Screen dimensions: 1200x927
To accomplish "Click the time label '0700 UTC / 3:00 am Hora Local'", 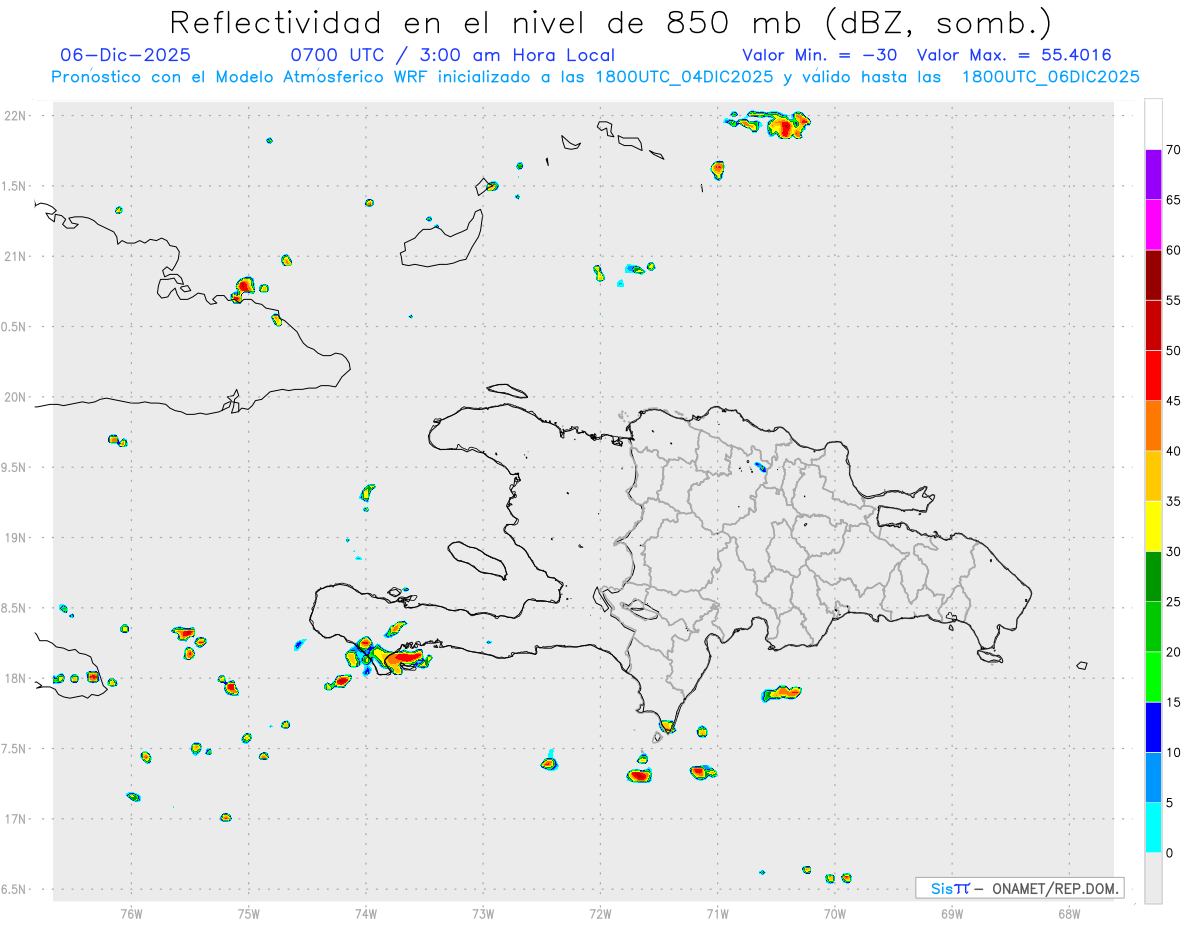I will tap(453, 56).
